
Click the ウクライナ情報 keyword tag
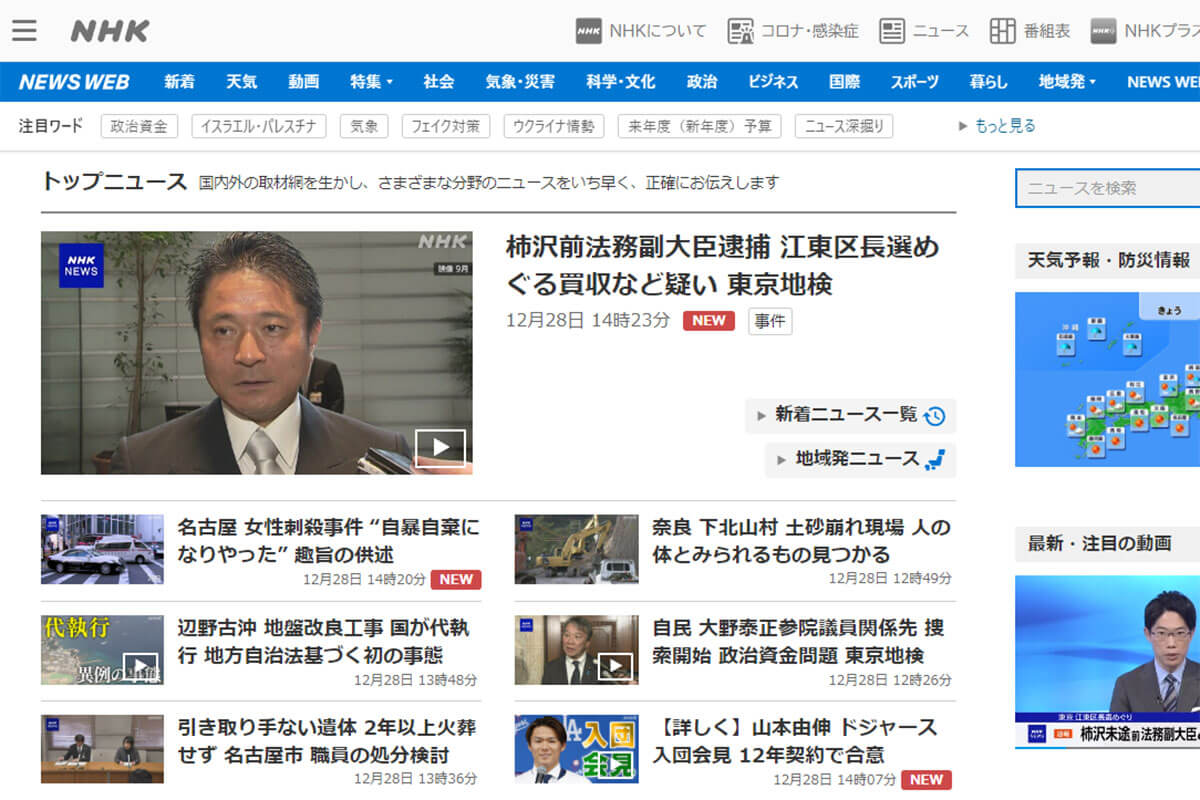coord(555,126)
